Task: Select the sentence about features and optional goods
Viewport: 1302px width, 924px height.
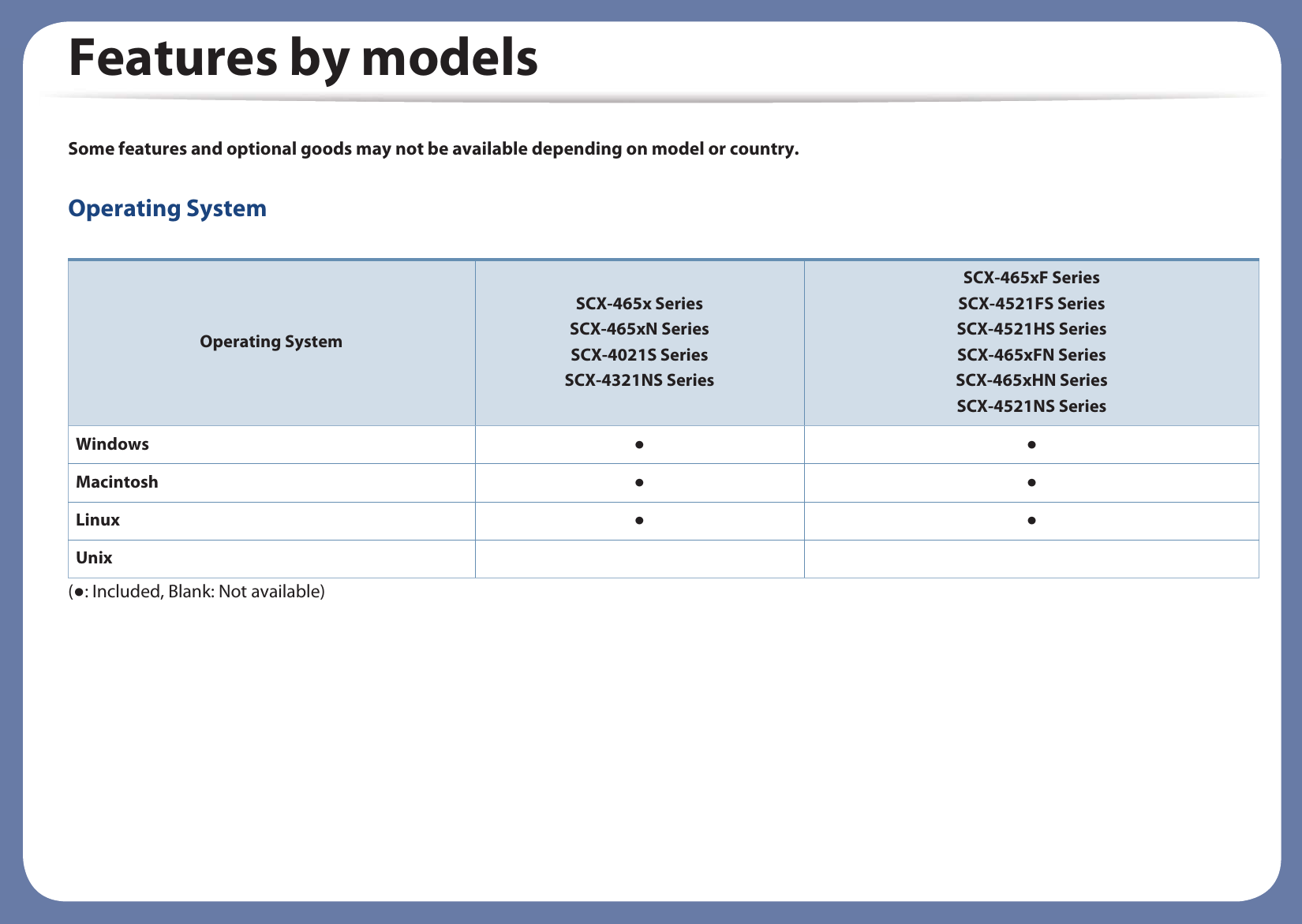Action: point(433,149)
